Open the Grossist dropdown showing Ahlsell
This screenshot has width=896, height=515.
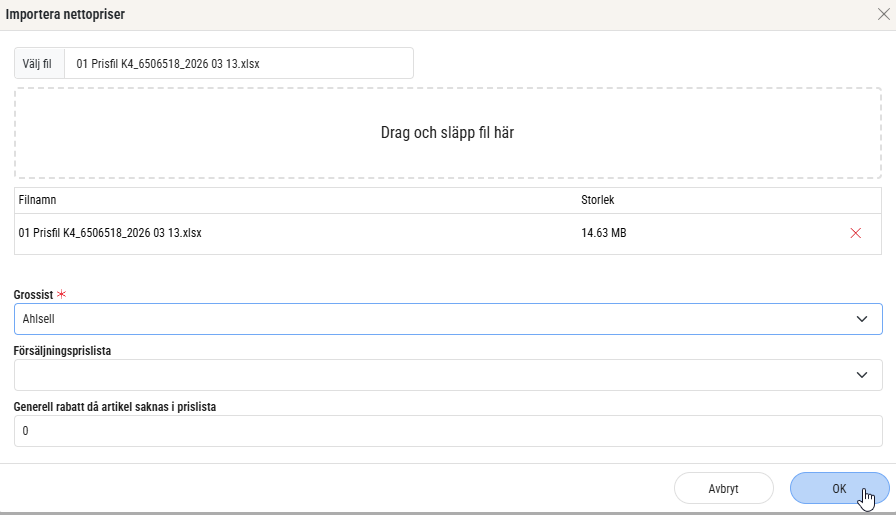click(430, 319)
